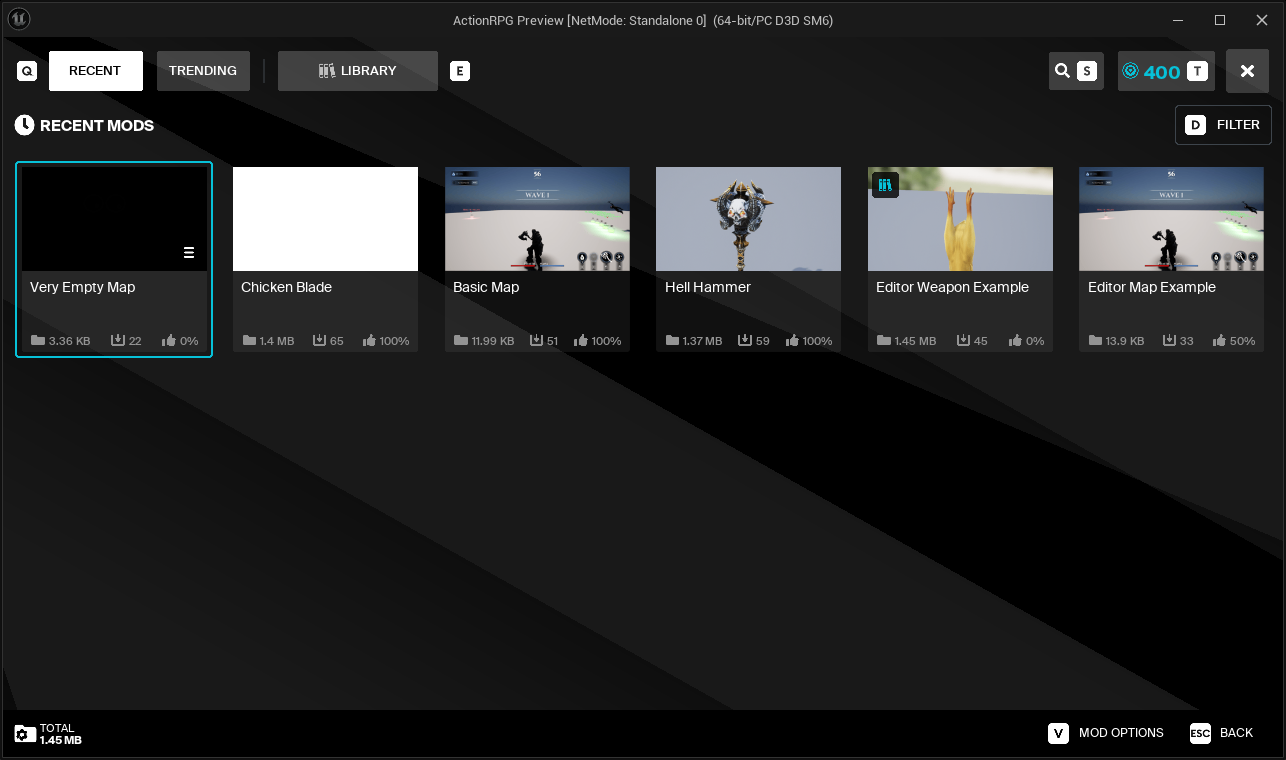Open the Library tab
Screen dimensions: 1286x760
point(357,71)
